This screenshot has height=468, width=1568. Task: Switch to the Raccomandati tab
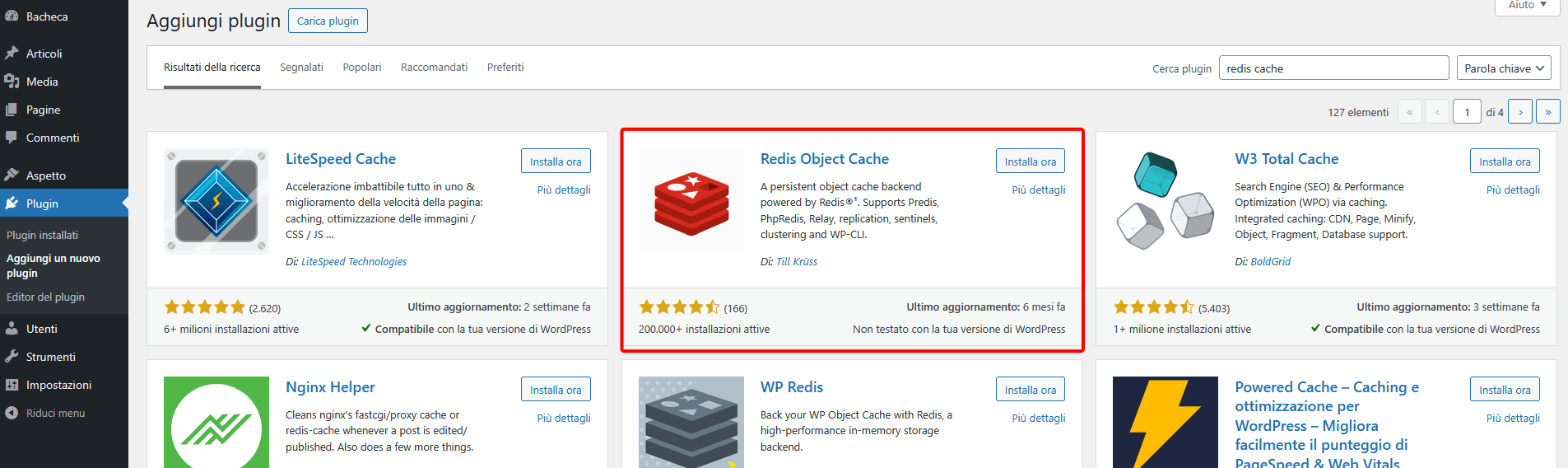434,68
